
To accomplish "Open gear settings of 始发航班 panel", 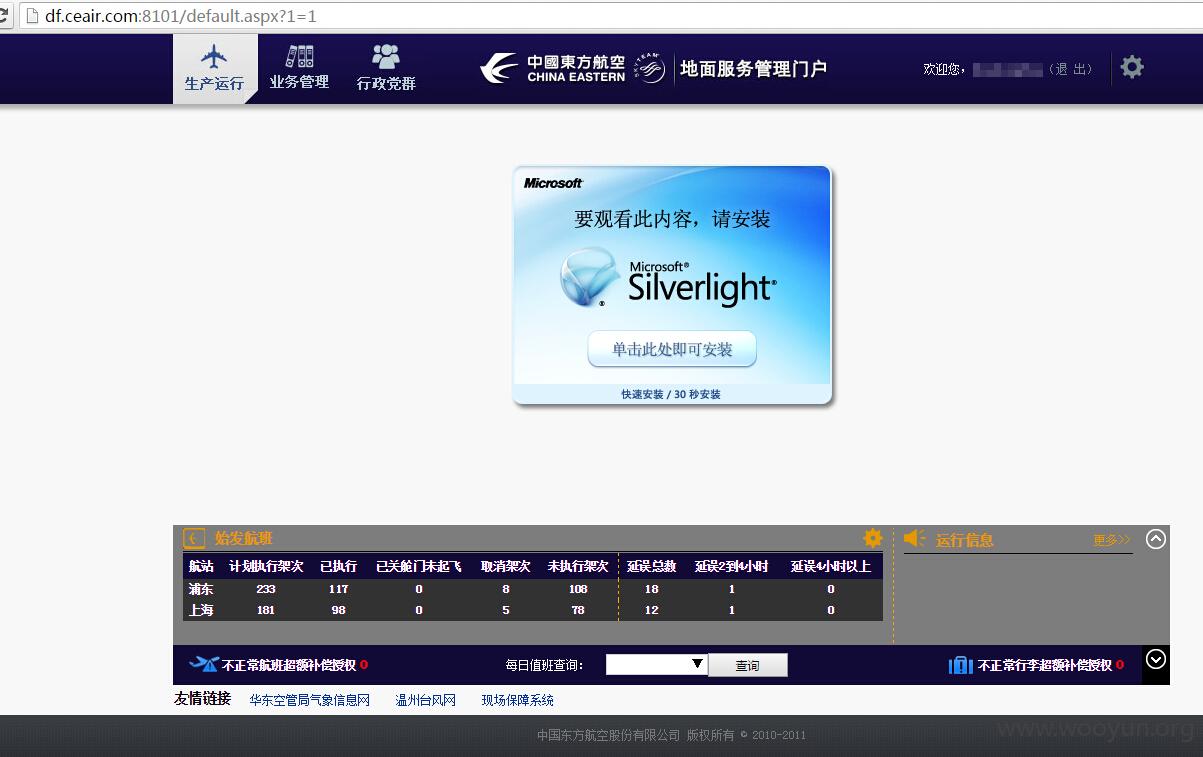I will coord(873,538).
